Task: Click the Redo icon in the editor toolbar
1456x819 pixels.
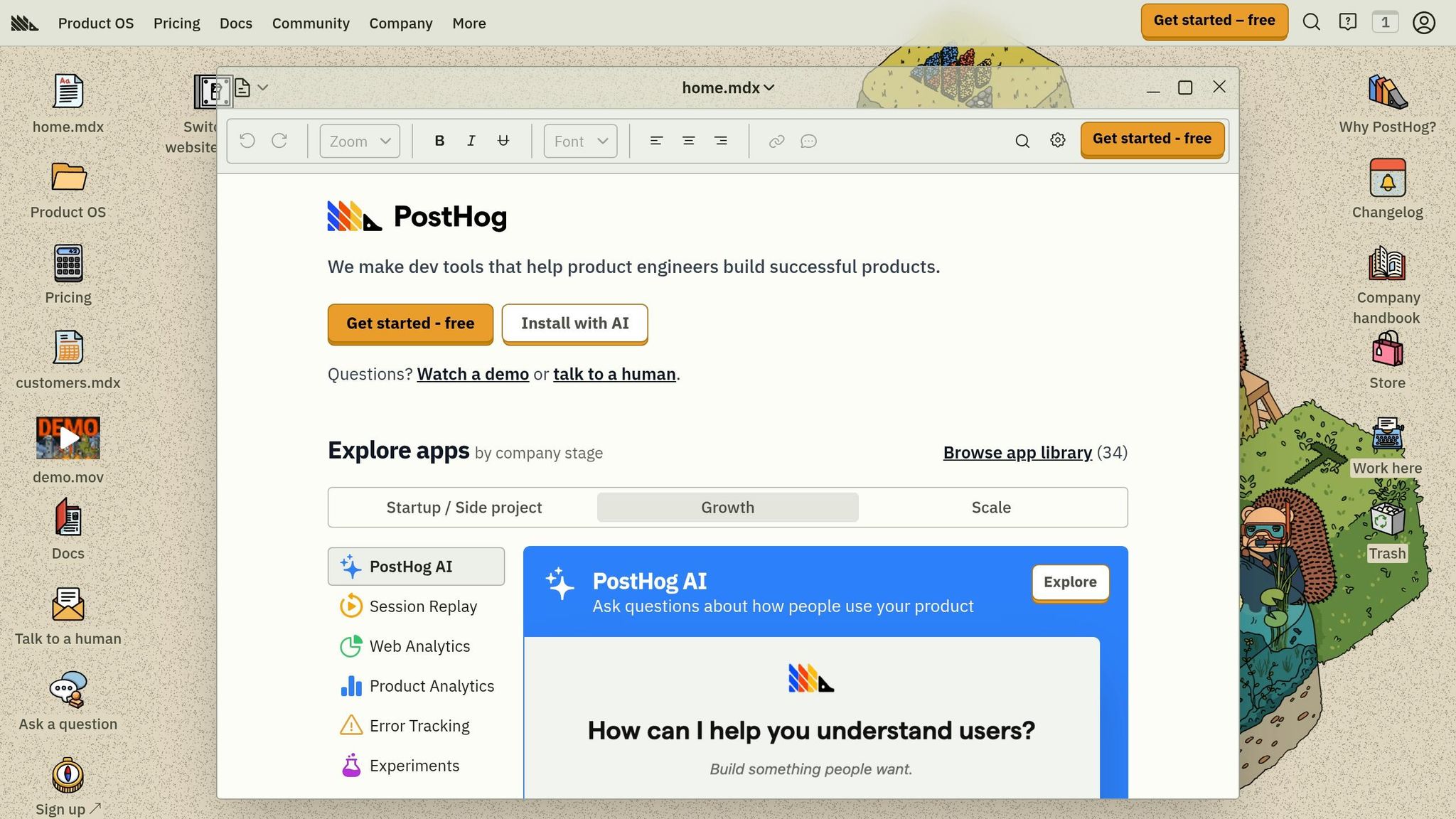Action: click(x=281, y=140)
